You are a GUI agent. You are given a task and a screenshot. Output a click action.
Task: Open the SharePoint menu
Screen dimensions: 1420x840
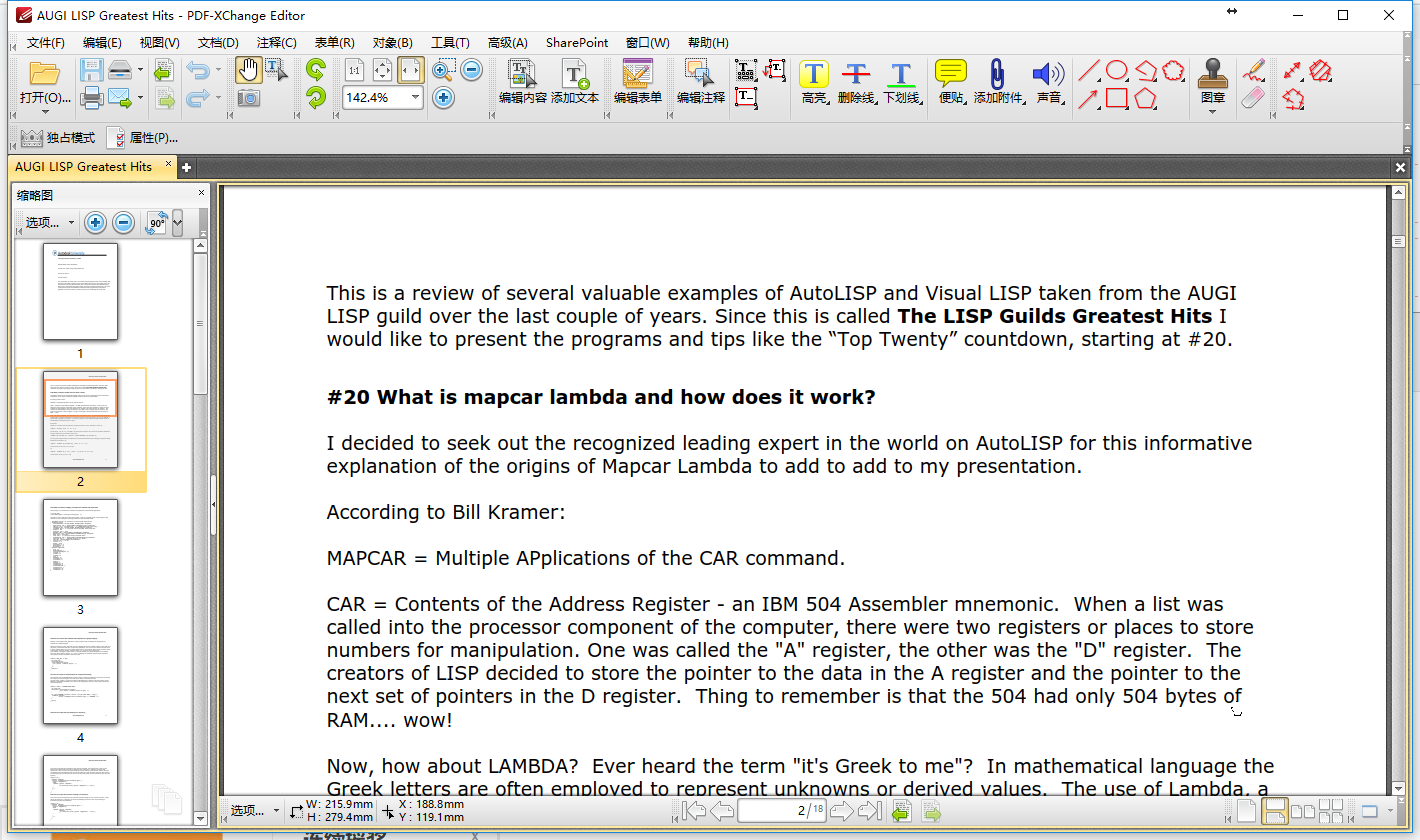pos(577,42)
